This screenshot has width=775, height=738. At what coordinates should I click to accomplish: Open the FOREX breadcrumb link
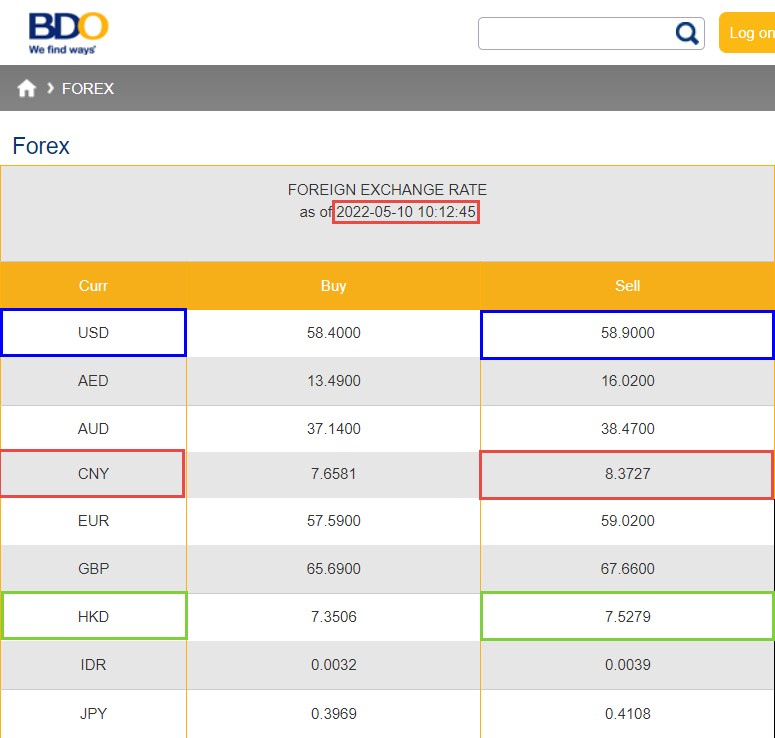(88, 89)
